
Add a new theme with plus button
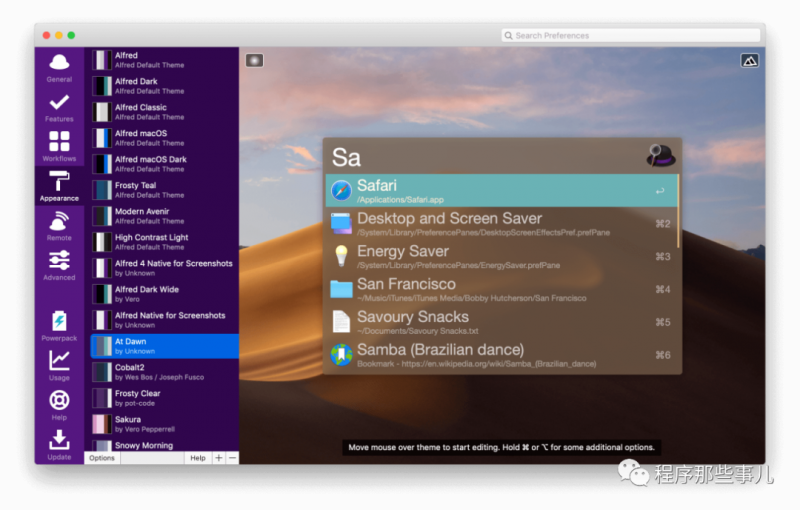tap(218, 458)
